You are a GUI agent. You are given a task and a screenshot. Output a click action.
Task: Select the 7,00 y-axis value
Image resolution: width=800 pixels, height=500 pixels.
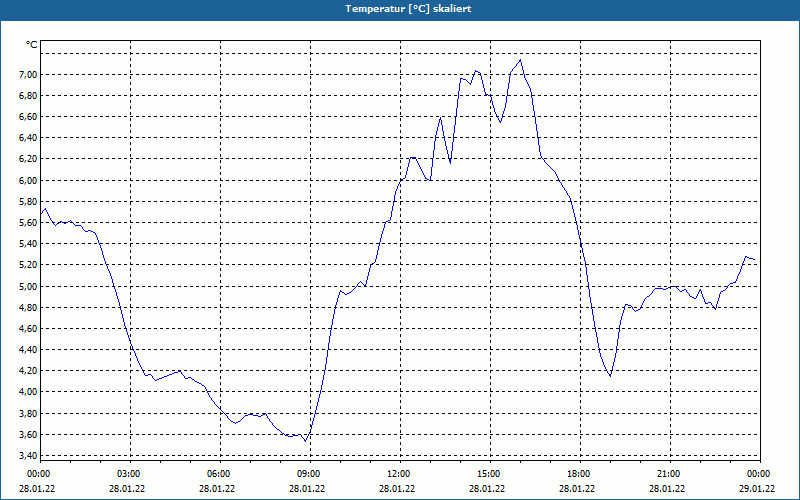[x=28, y=75]
